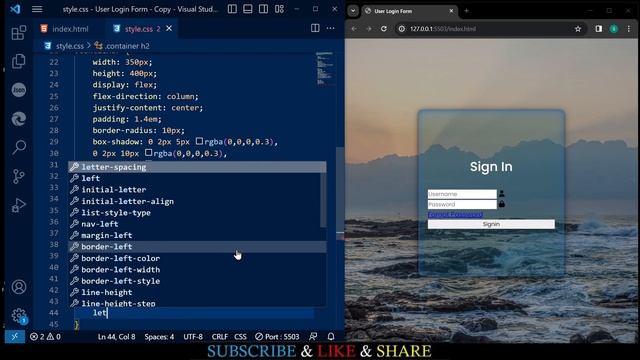This screenshot has height=360, width=640.
Task: Bookmark this page with the star
Action: 578,29
